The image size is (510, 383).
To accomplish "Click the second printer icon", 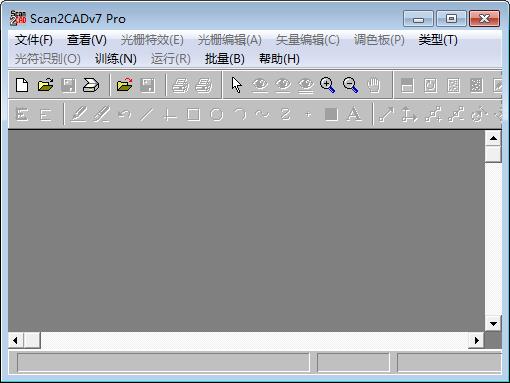I will [203, 85].
